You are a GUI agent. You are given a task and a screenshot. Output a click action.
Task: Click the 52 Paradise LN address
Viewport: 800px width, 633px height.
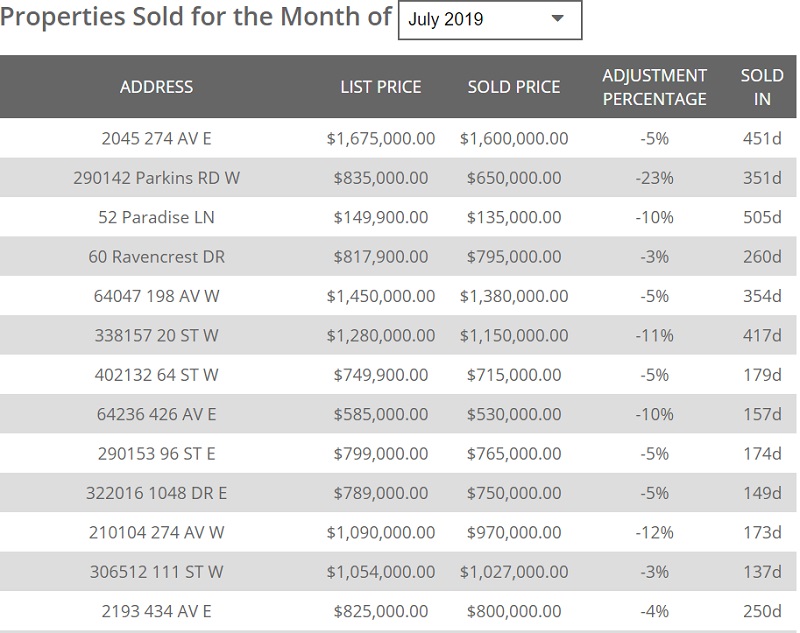(156, 217)
